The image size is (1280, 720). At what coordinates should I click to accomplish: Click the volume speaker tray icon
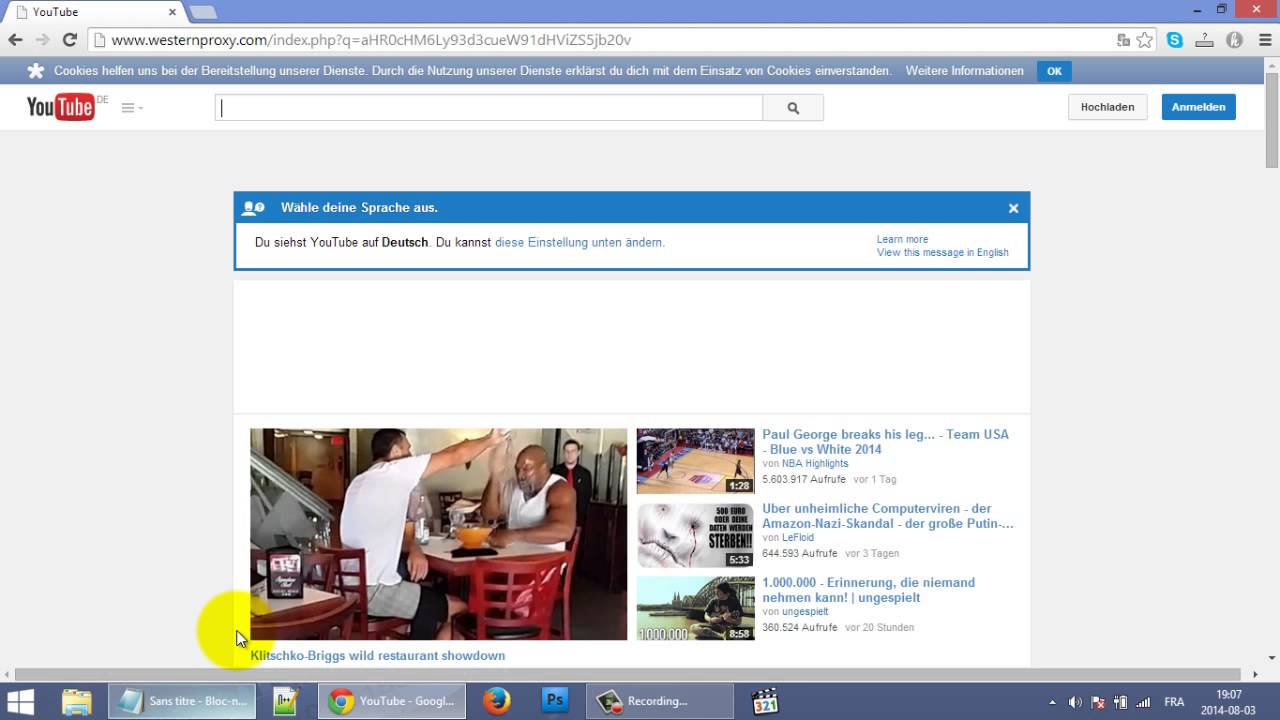(x=1075, y=702)
